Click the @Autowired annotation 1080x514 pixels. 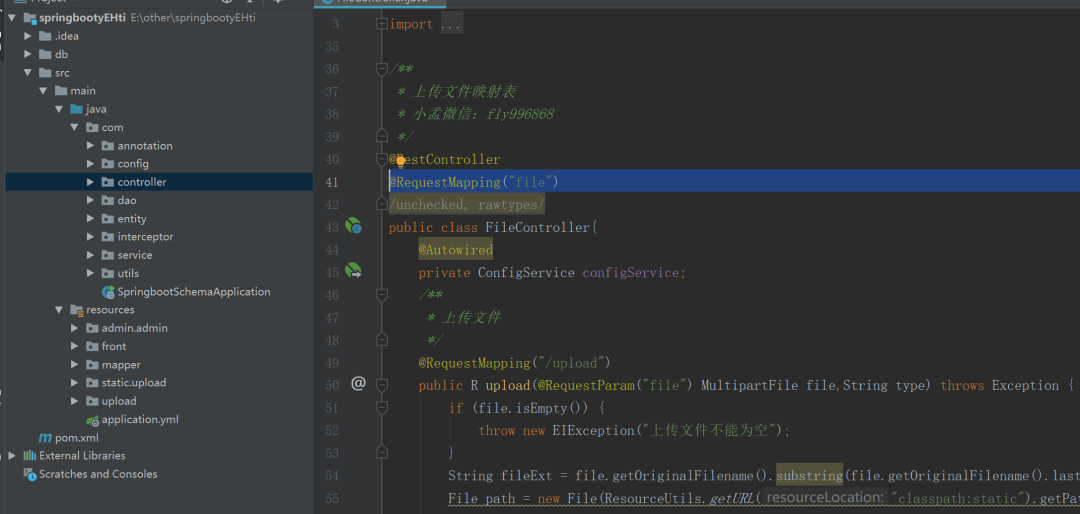pos(455,250)
